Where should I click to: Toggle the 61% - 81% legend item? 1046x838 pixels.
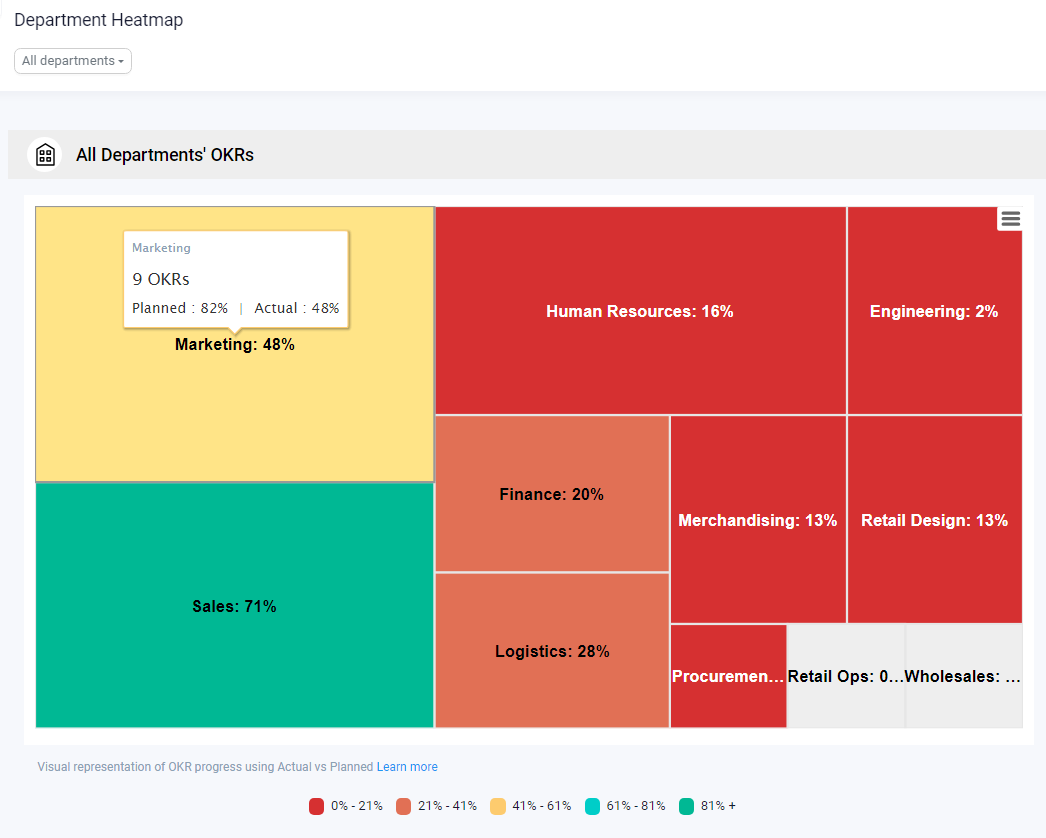(x=625, y=806)
